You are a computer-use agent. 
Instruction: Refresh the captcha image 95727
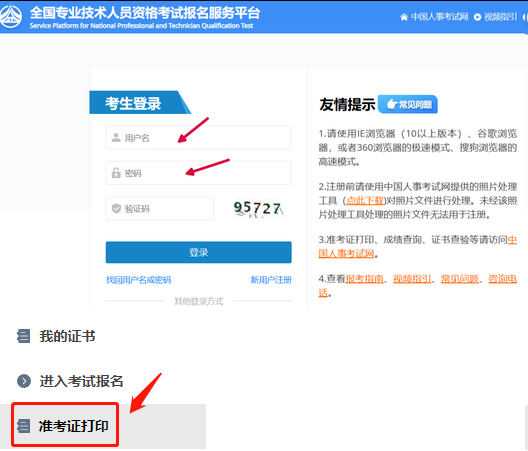pos(258,208)
